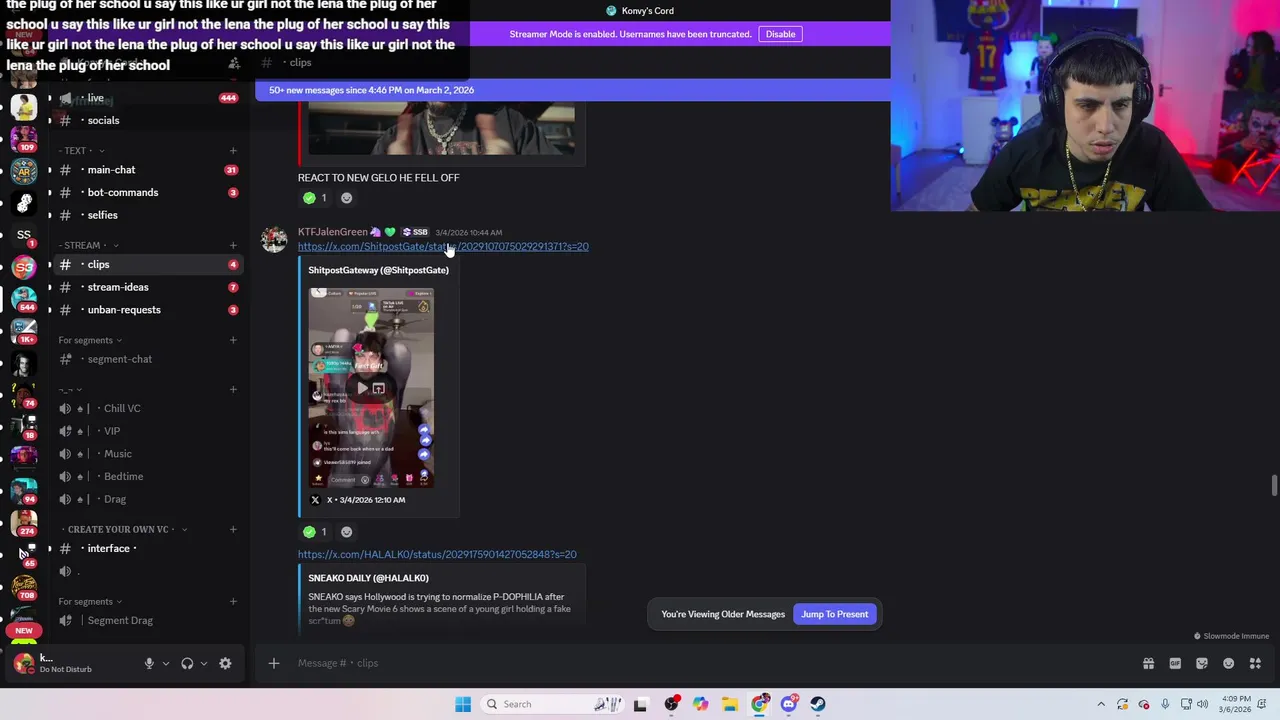Viewport: 1280px width, 720px height.
Task: Open the ShitpostGate x.com status link
Action: [443, 246]
